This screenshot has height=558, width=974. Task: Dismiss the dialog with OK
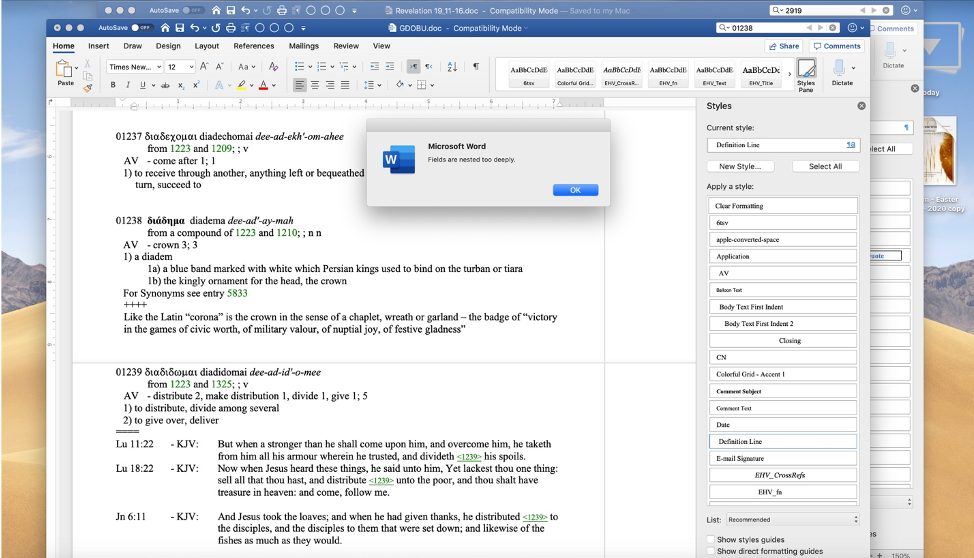pos(575,190)
